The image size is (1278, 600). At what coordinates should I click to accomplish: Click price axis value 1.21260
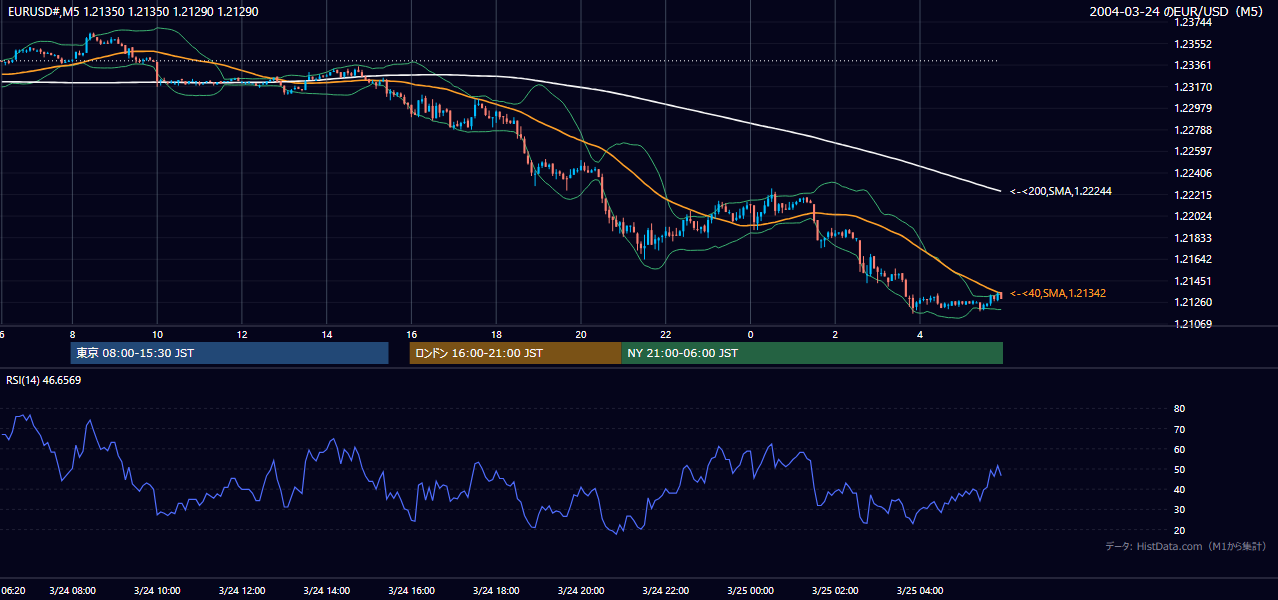(1191, 302)
